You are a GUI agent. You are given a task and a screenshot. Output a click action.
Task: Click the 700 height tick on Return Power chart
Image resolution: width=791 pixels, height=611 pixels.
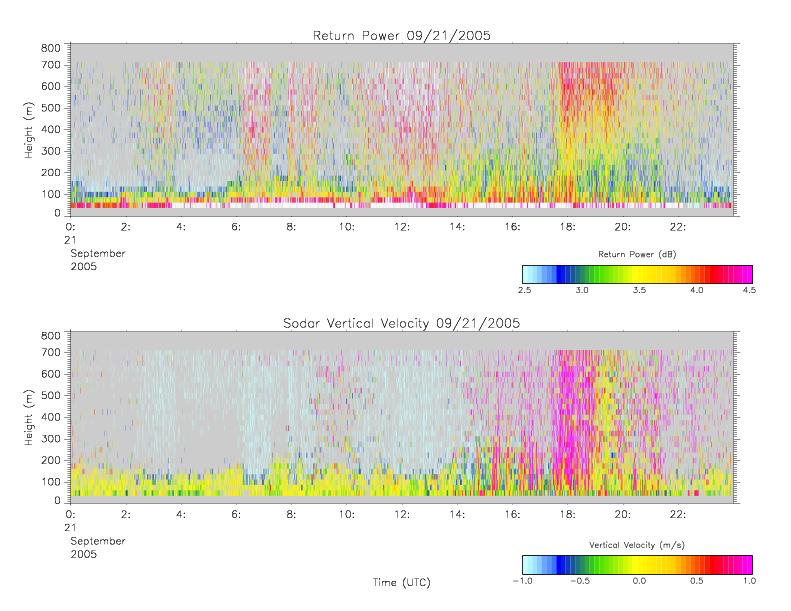click(50, 65)
